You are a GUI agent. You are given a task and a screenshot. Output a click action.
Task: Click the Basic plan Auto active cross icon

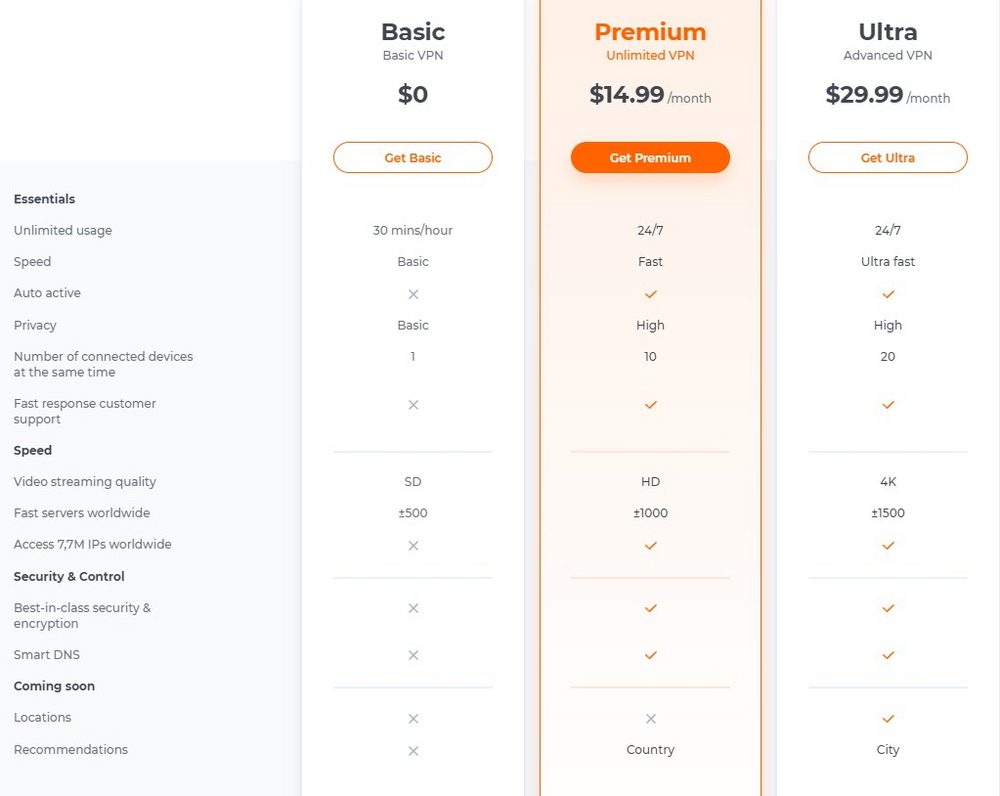[x=413, y=294]
